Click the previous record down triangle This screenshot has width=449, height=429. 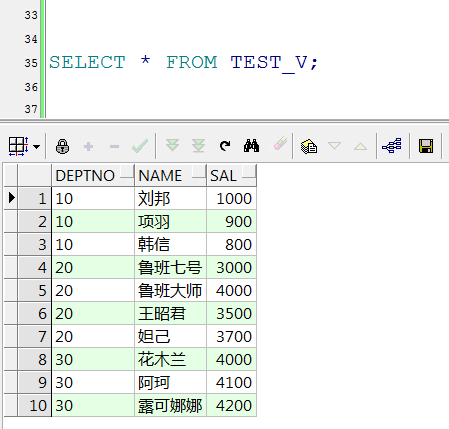[x=334, y=146]
